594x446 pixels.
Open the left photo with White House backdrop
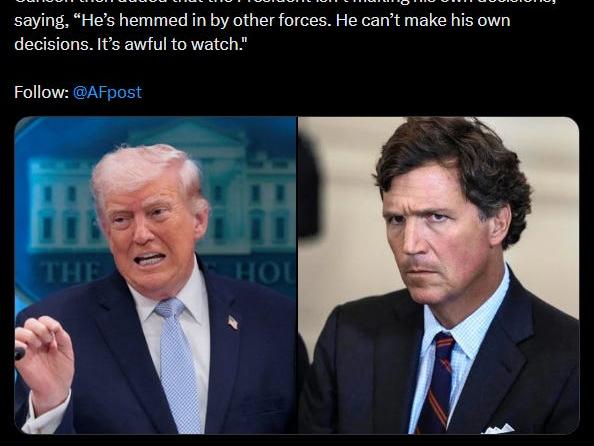[x=155, y=275]
